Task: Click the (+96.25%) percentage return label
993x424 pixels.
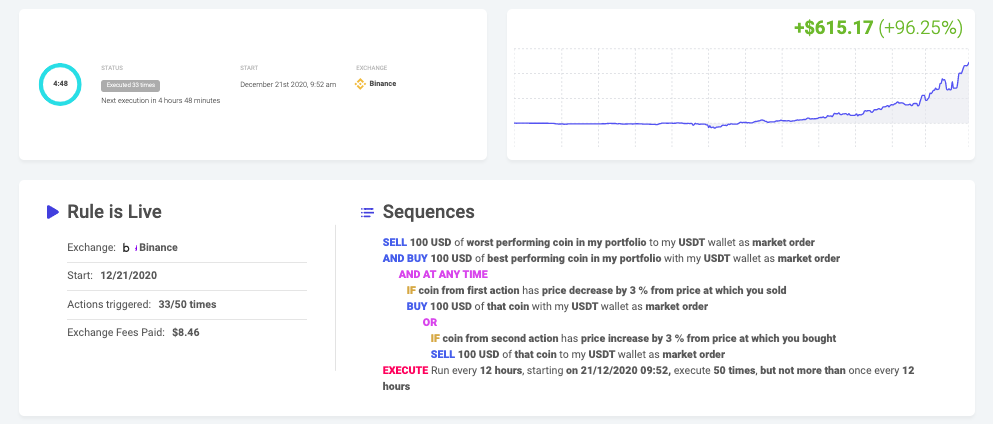Action: tap(921, 27)
